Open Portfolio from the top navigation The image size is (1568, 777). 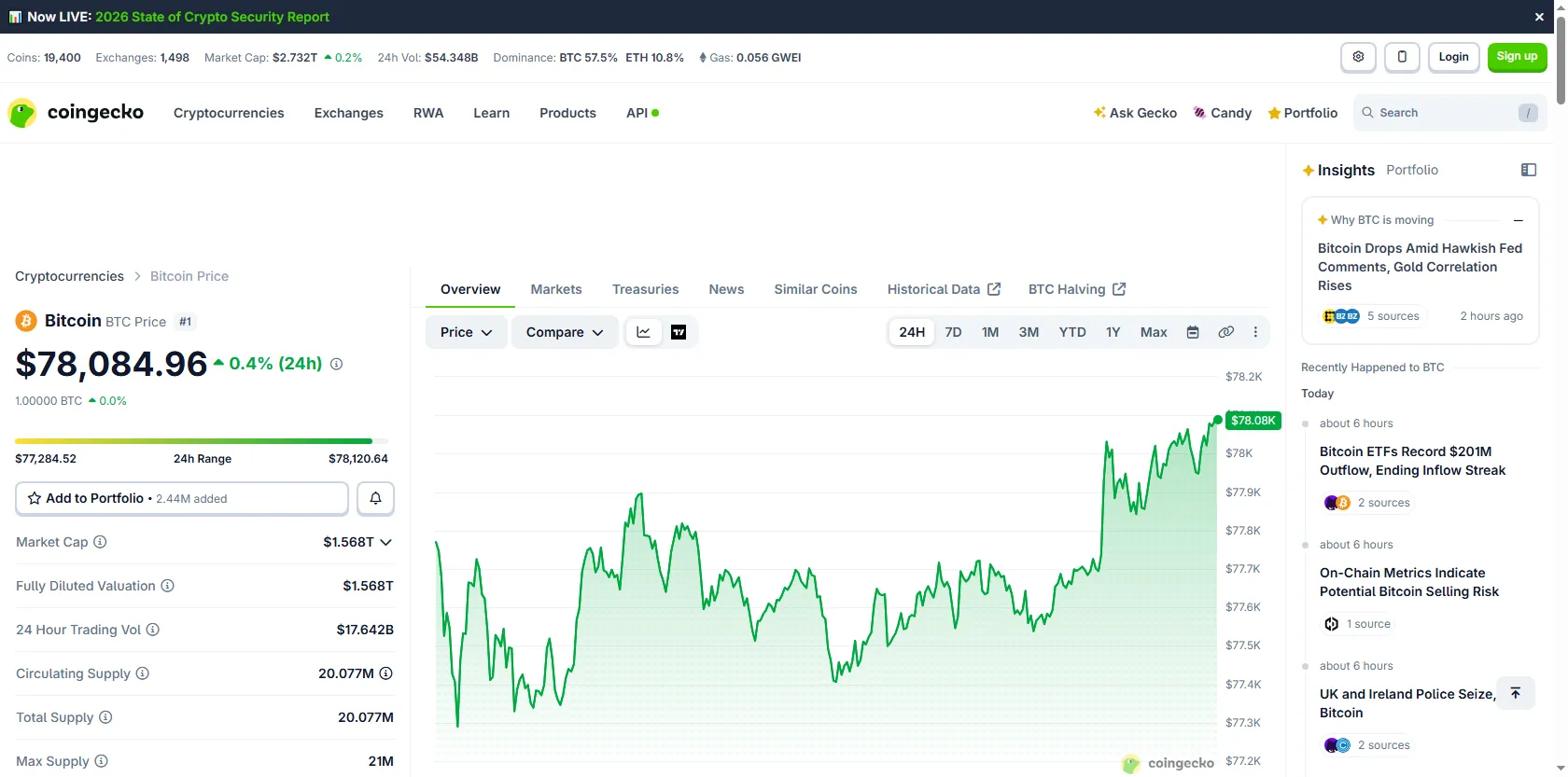click(1303, 113)
